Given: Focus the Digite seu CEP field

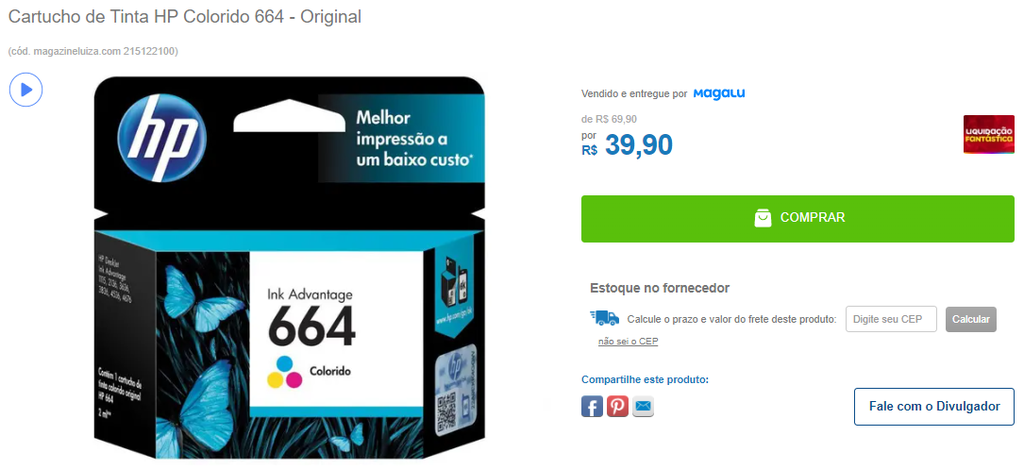Looking at the screenshot, I should tap(891, 319).
